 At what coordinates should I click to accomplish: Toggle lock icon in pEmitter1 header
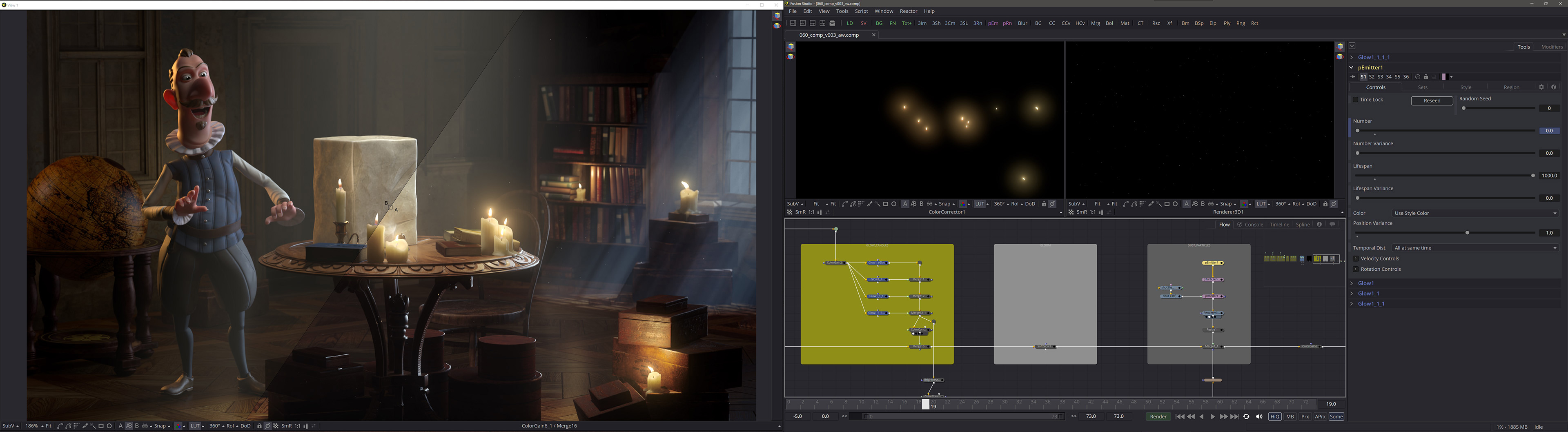tap(1425, 77)
